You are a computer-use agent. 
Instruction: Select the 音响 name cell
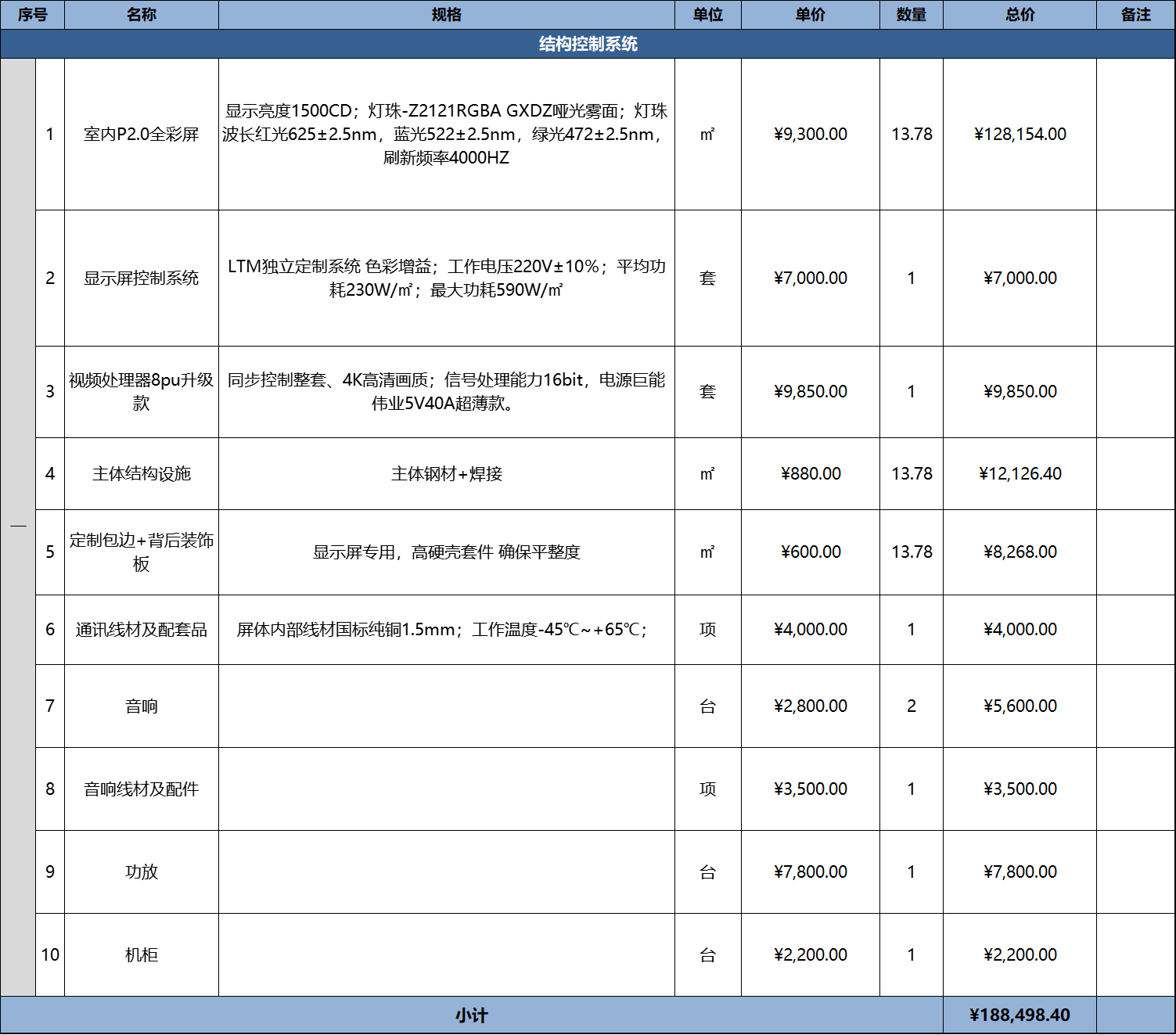pos(142,706)
